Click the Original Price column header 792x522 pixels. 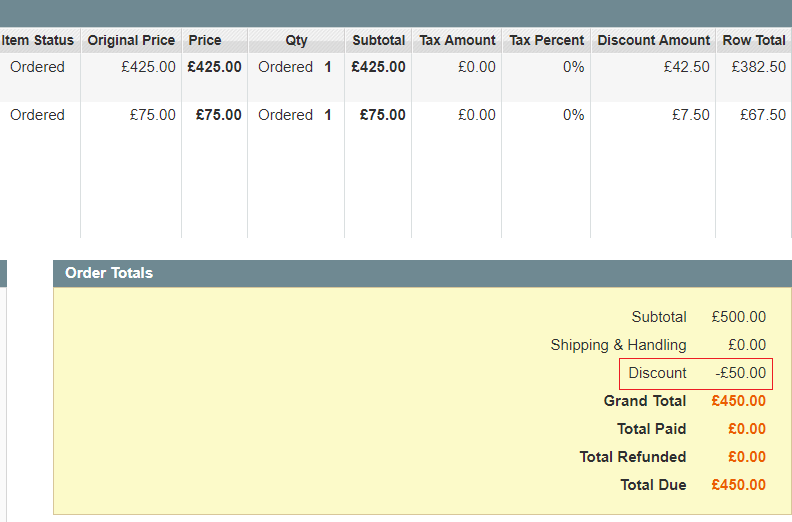(131, 41)
